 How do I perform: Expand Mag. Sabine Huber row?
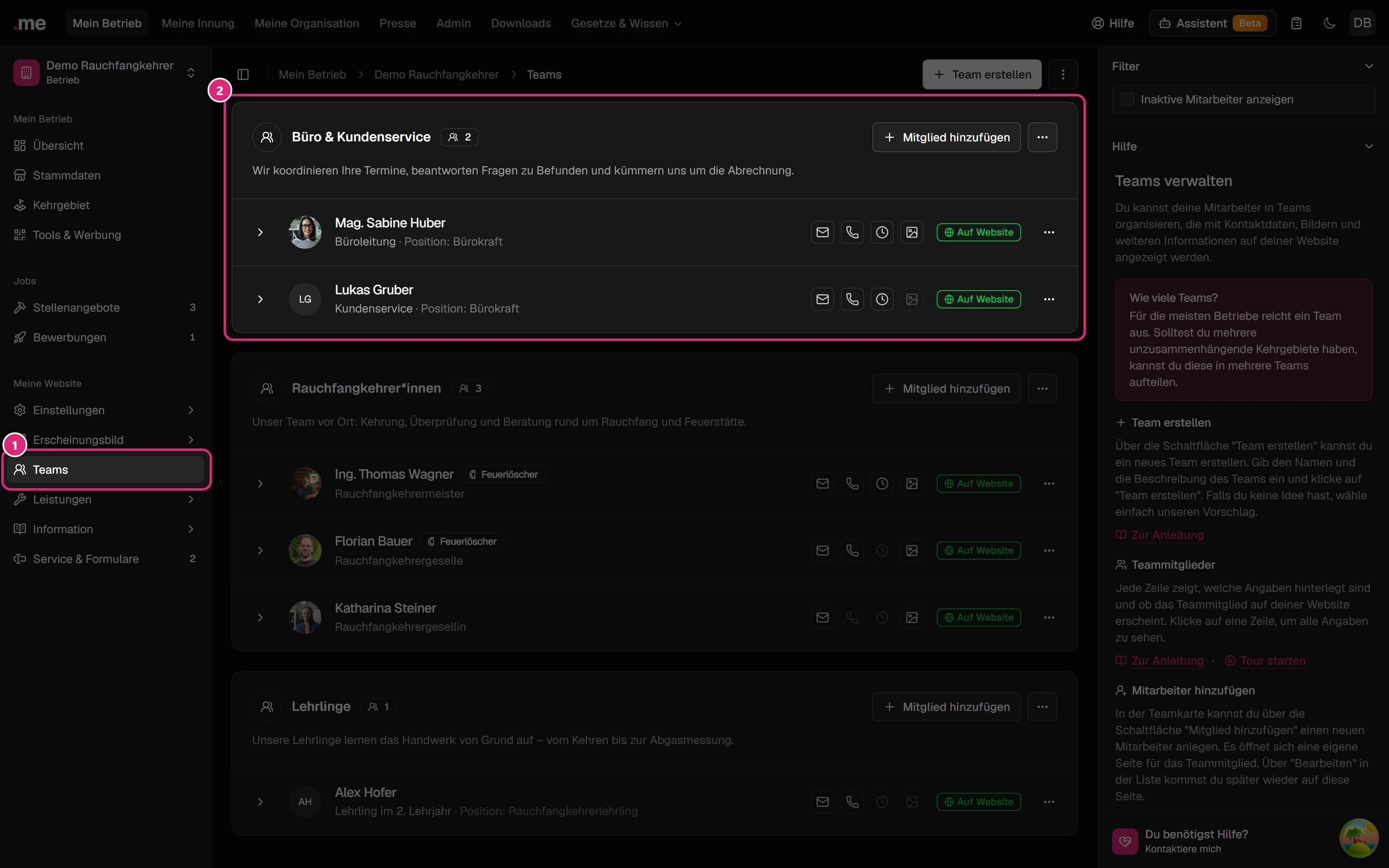[260, 232]
